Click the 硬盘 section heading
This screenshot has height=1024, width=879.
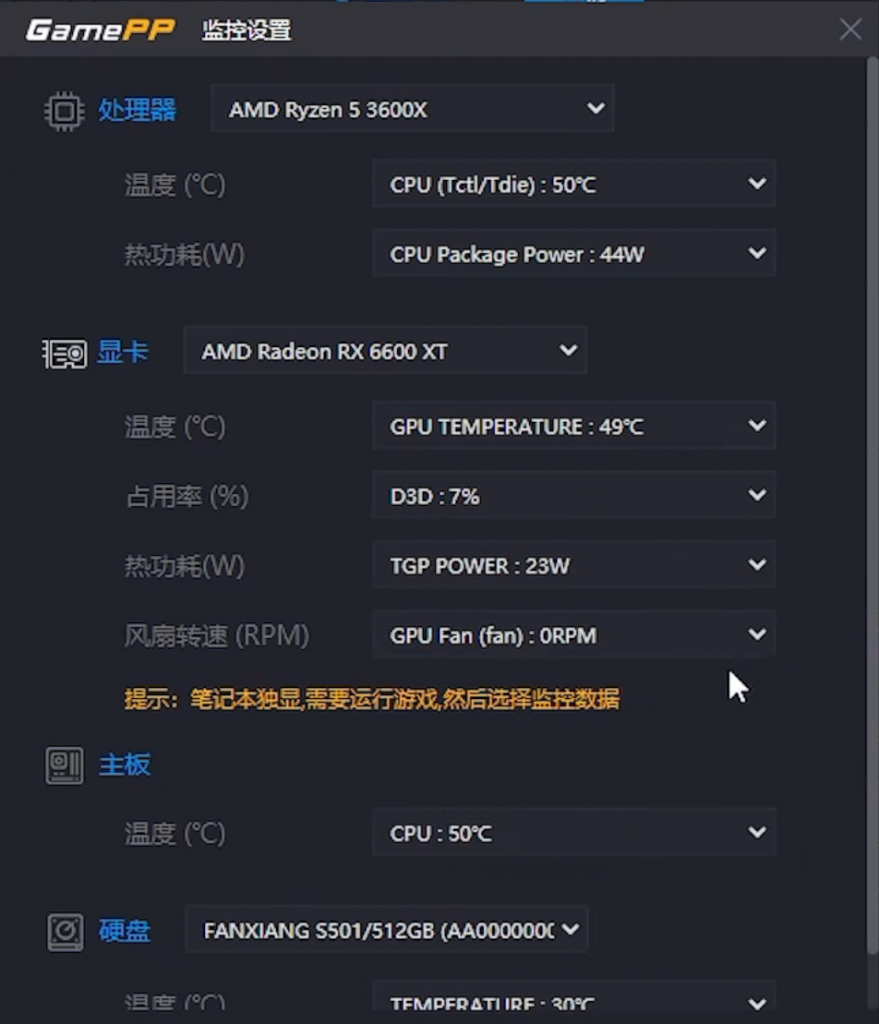(125, 931)
